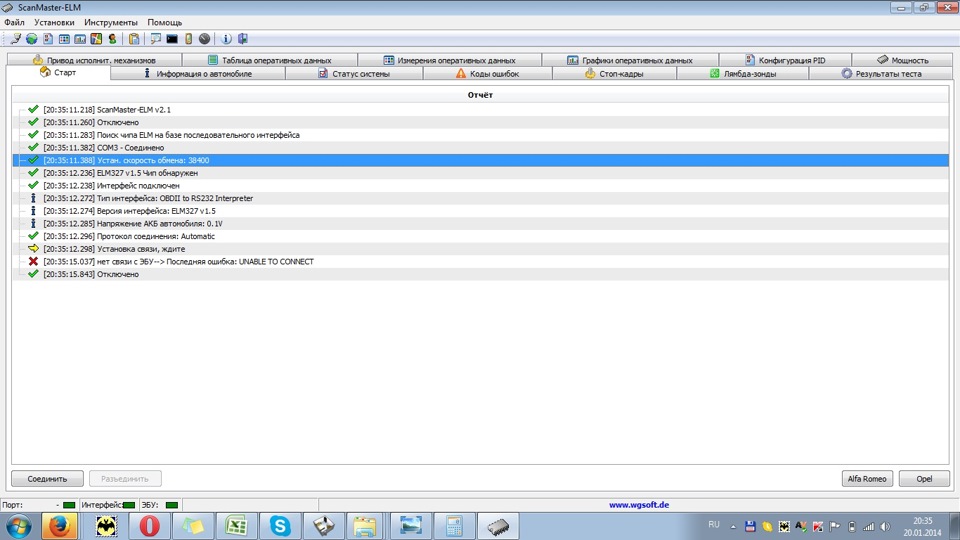Open the Установки menu
The image size is (960, 540).
click(x=54, y=22)
